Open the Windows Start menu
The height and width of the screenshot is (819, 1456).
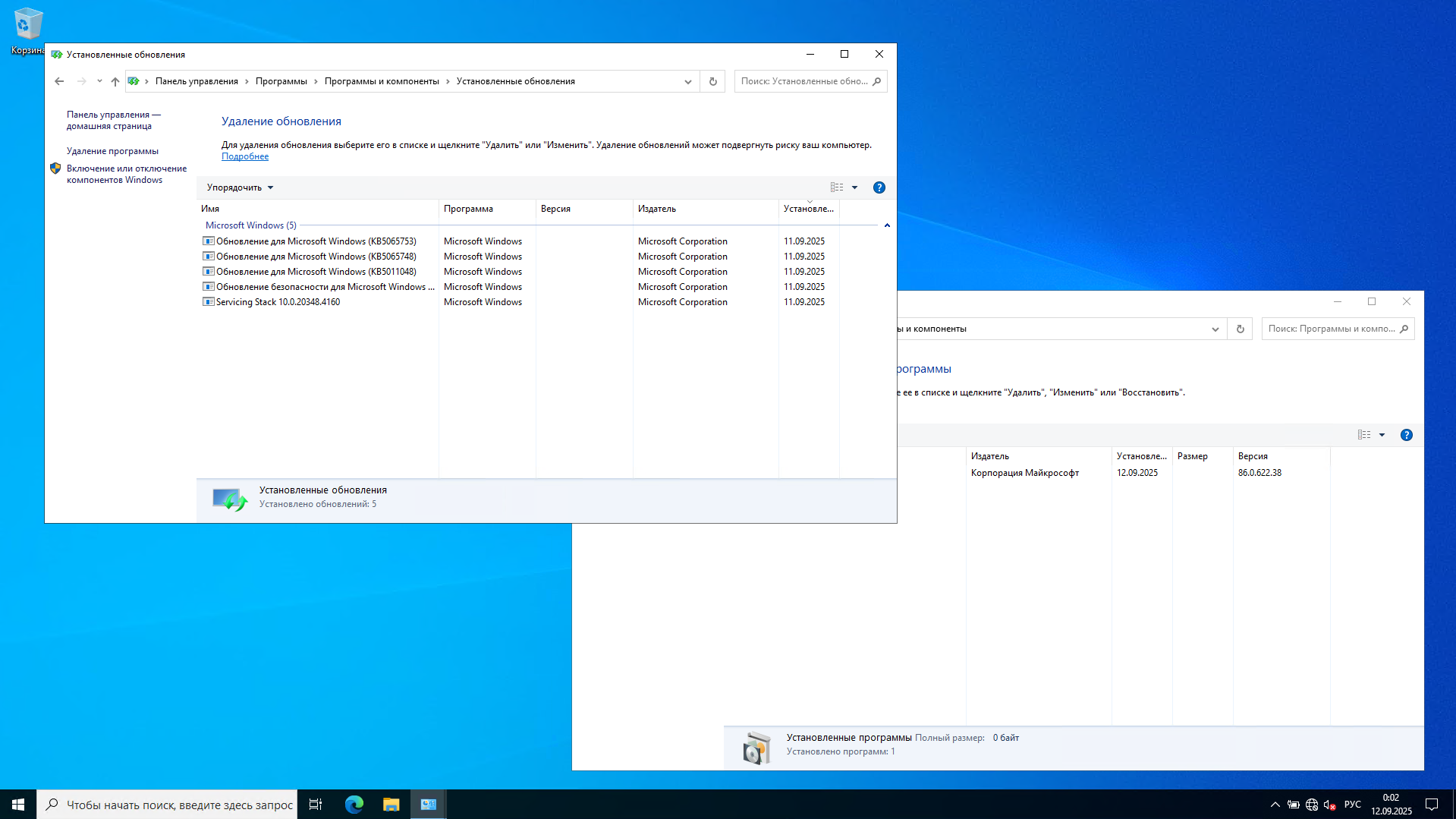(18, 805)
